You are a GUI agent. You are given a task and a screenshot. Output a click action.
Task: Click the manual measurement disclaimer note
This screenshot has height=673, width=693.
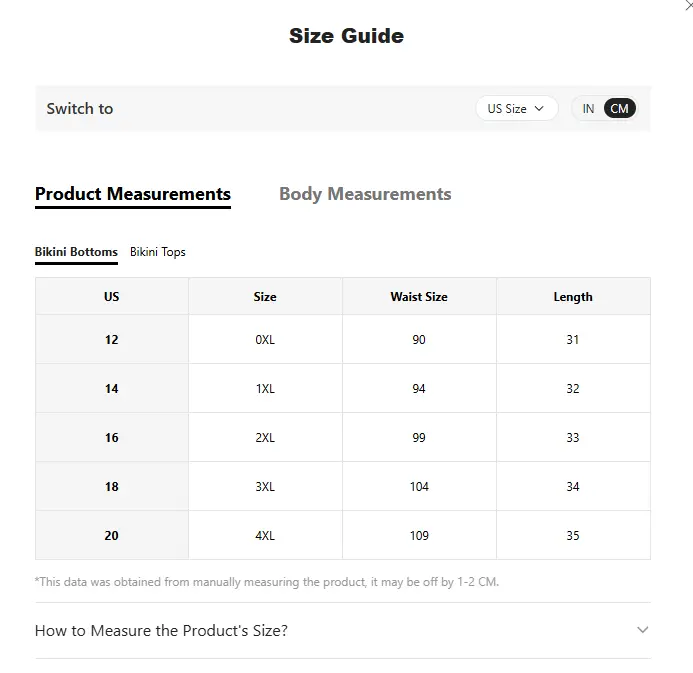267,581
